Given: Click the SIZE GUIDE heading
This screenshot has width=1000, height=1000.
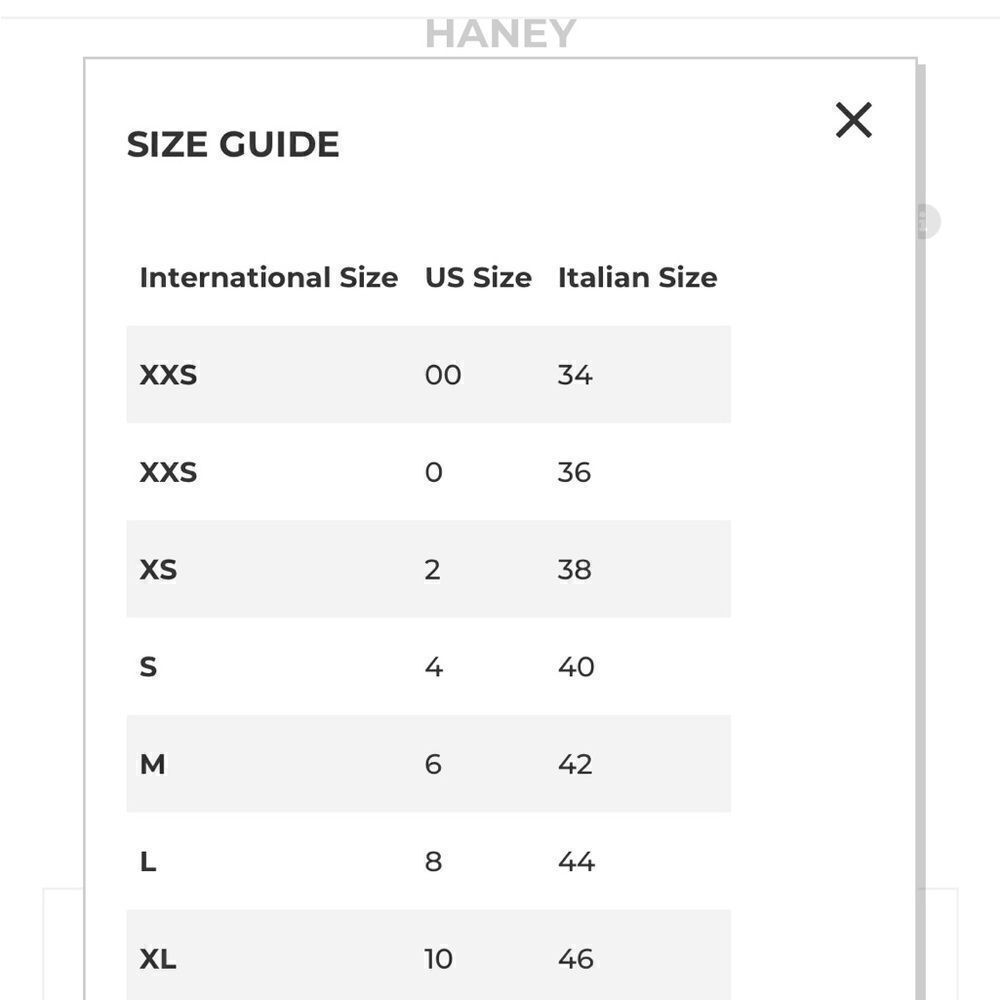Looking at the screenshot, I should coord(233,144).
